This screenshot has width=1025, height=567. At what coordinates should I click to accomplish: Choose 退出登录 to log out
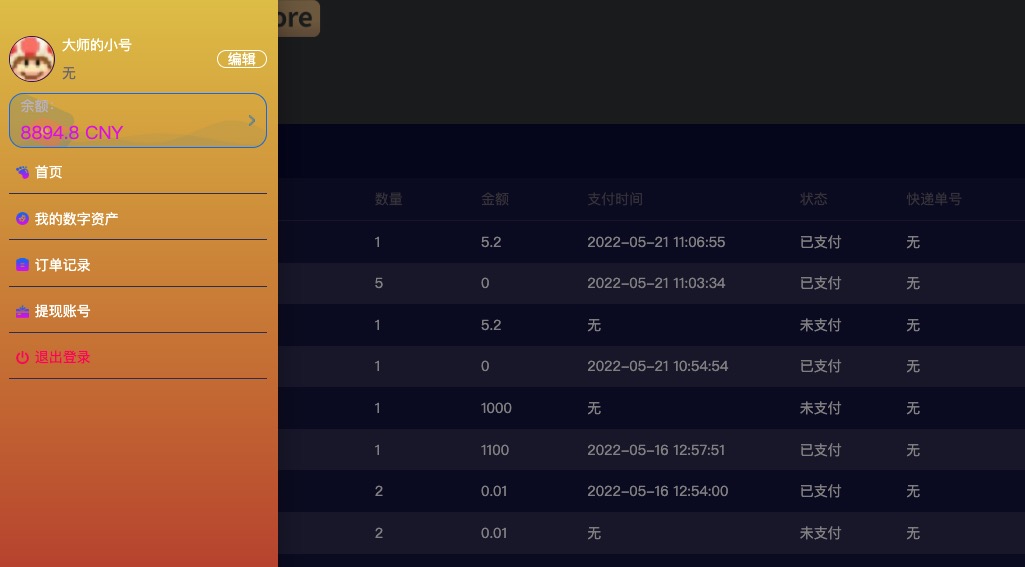click(63, 357)
